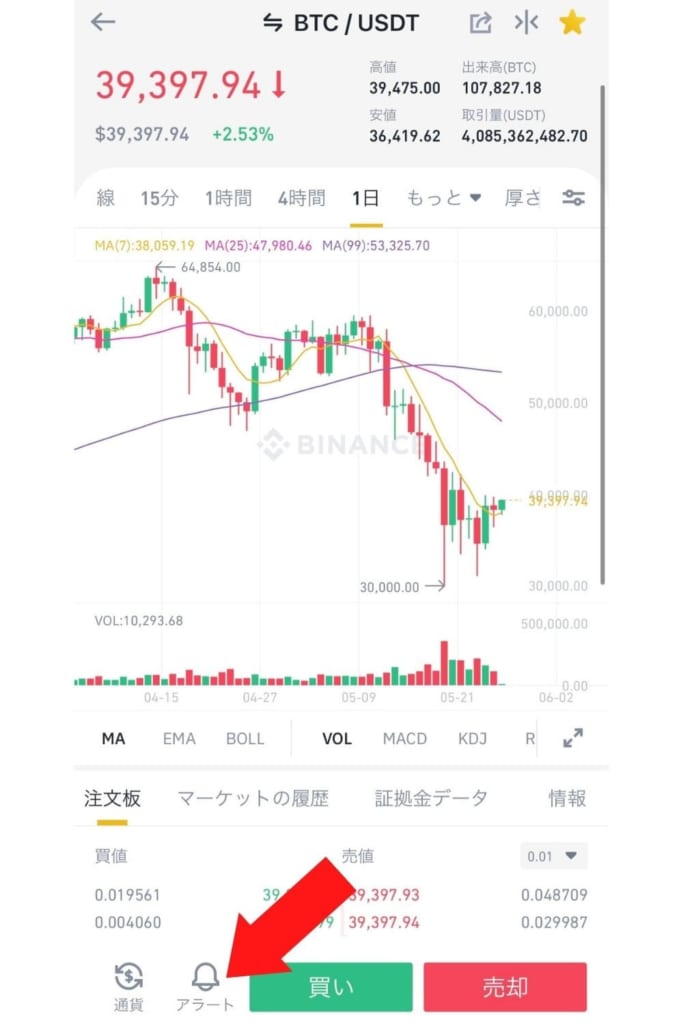Tap the yellow favorite star
This screenshot has height=1024, width=683.
click(572, 22)
